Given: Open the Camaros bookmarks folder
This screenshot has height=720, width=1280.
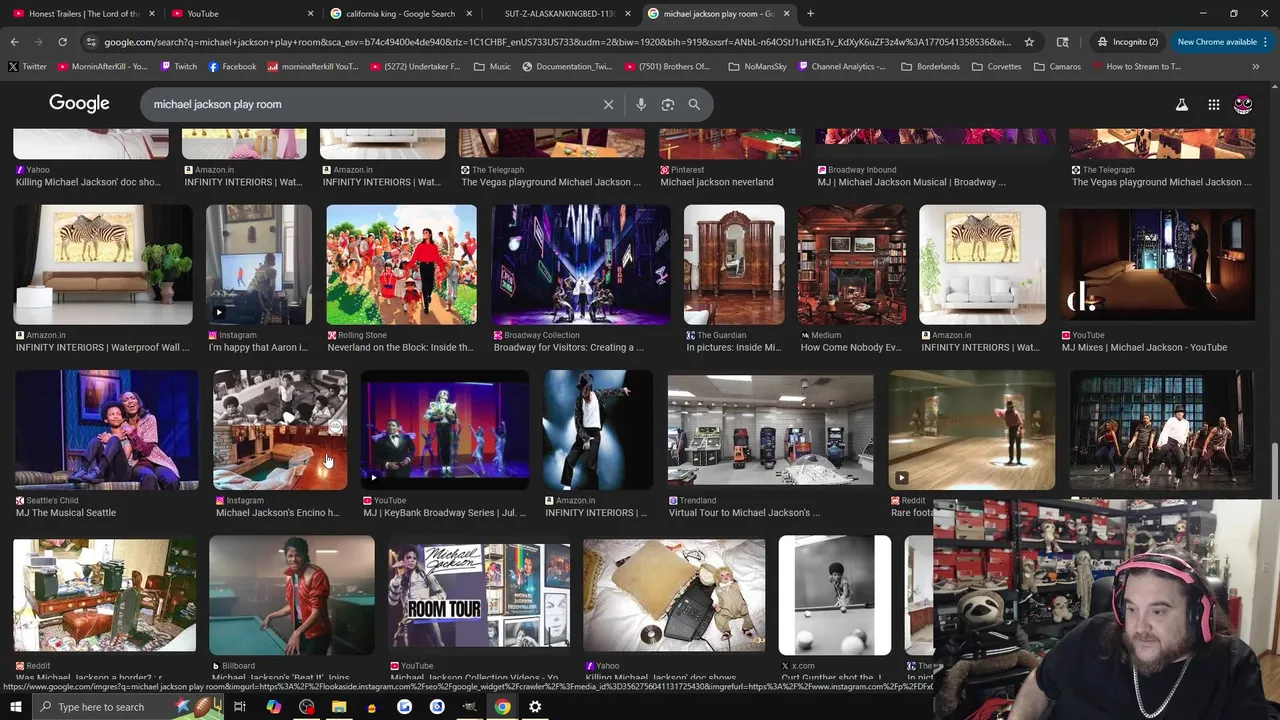Looking at the screenshot, I should click(x=1057, y=67).
